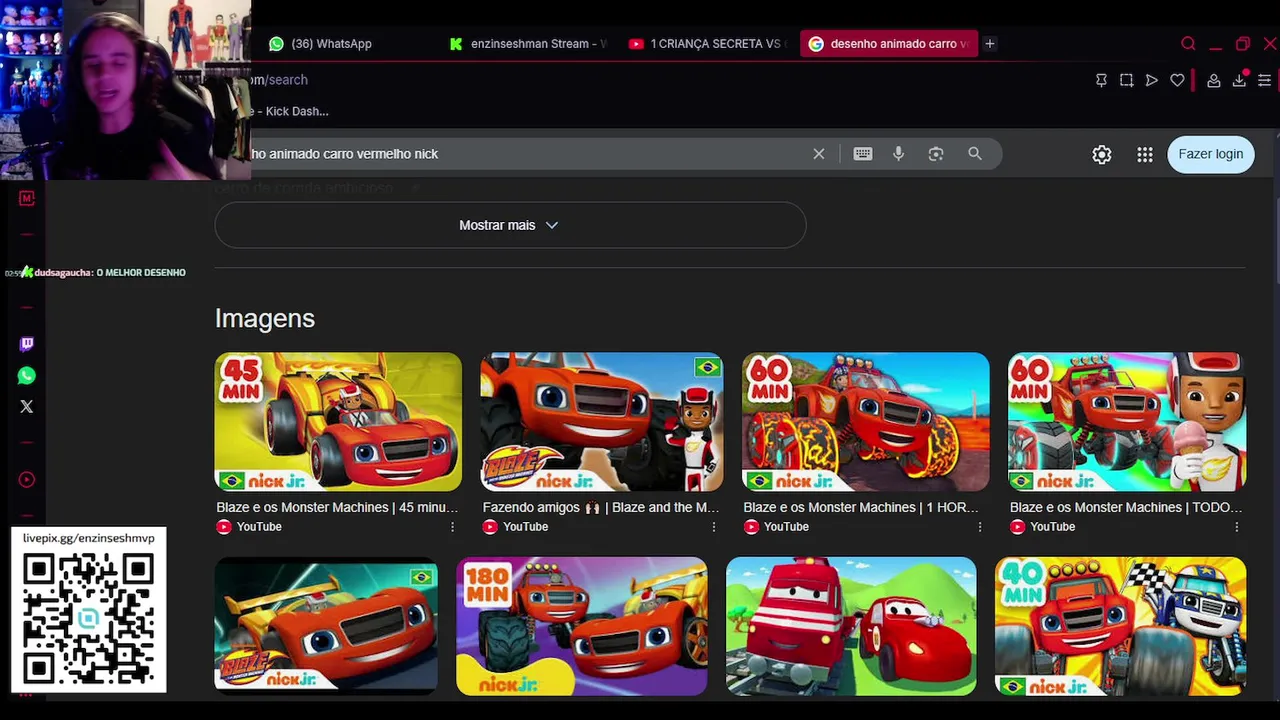Open options menu for 45 minu... result
1280x720 pixels.
(x=452, y=527)
